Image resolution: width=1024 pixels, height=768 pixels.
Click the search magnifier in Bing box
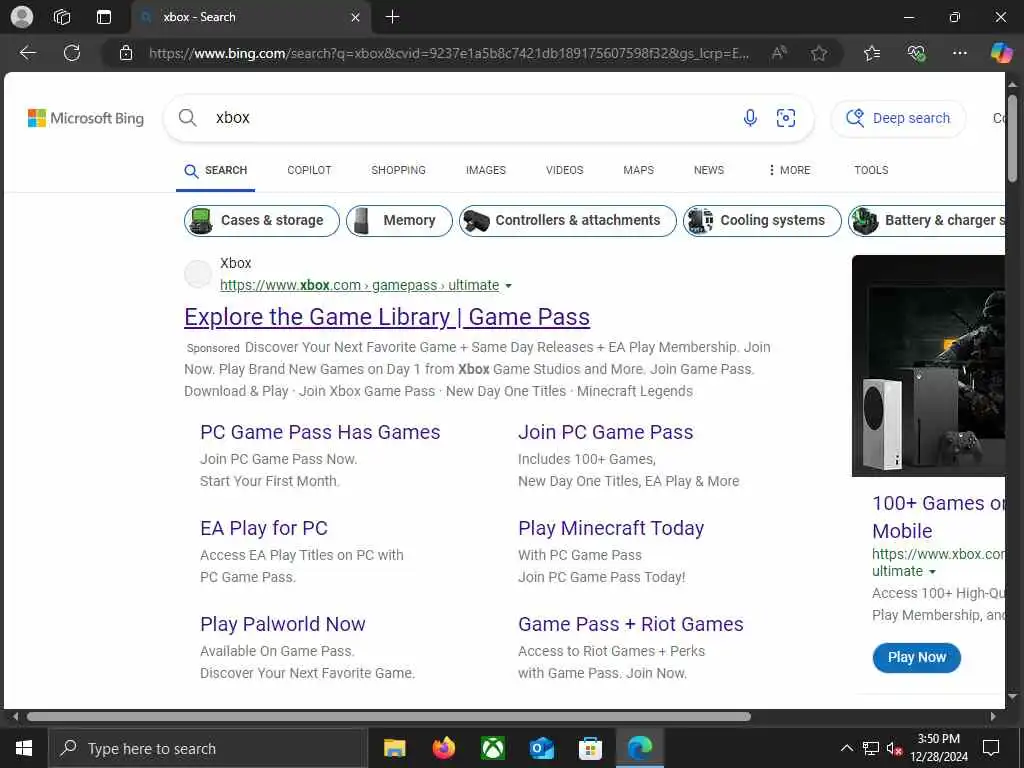point(187,118)
